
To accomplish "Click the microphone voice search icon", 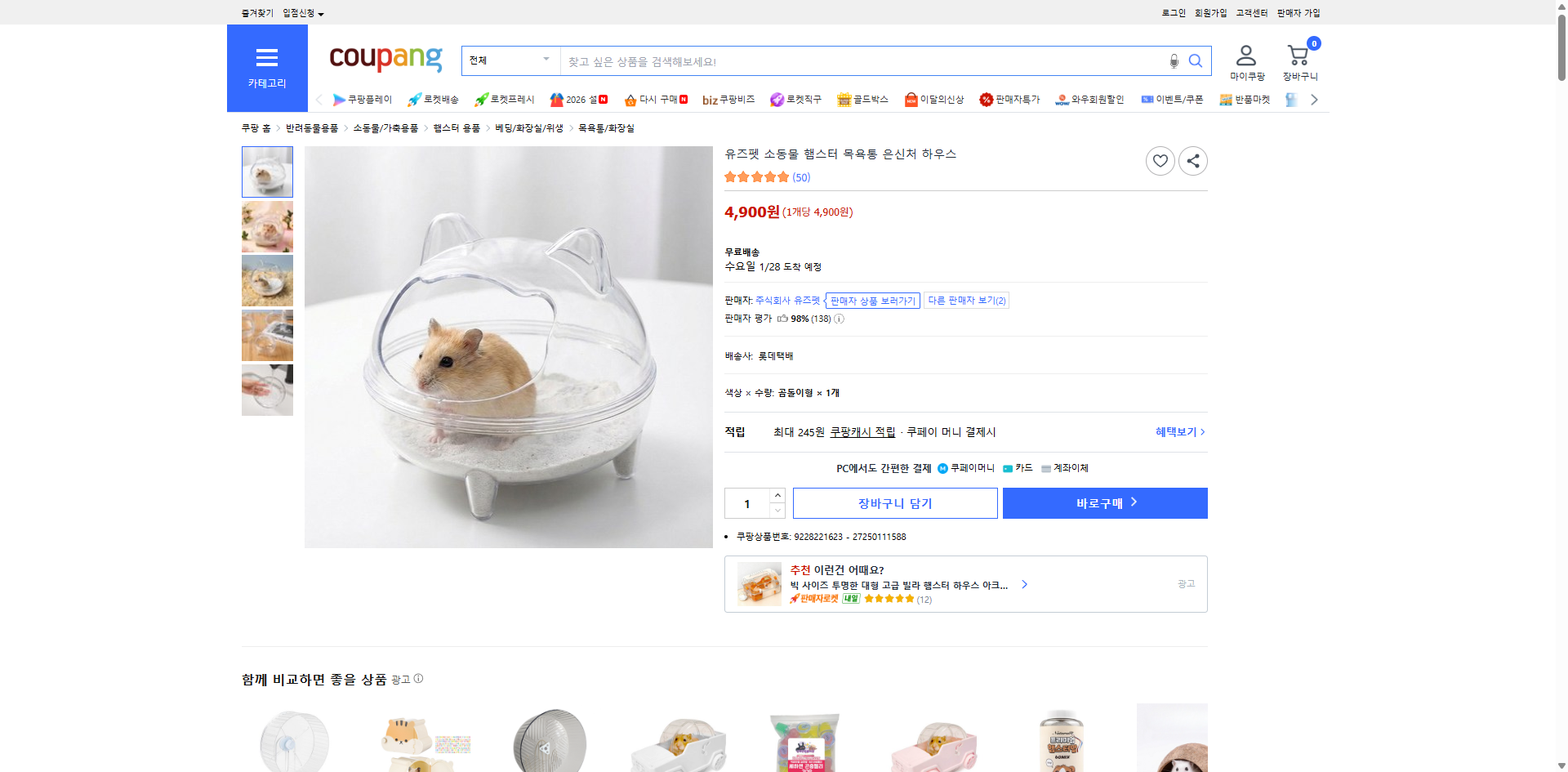I will point(1174,60).
